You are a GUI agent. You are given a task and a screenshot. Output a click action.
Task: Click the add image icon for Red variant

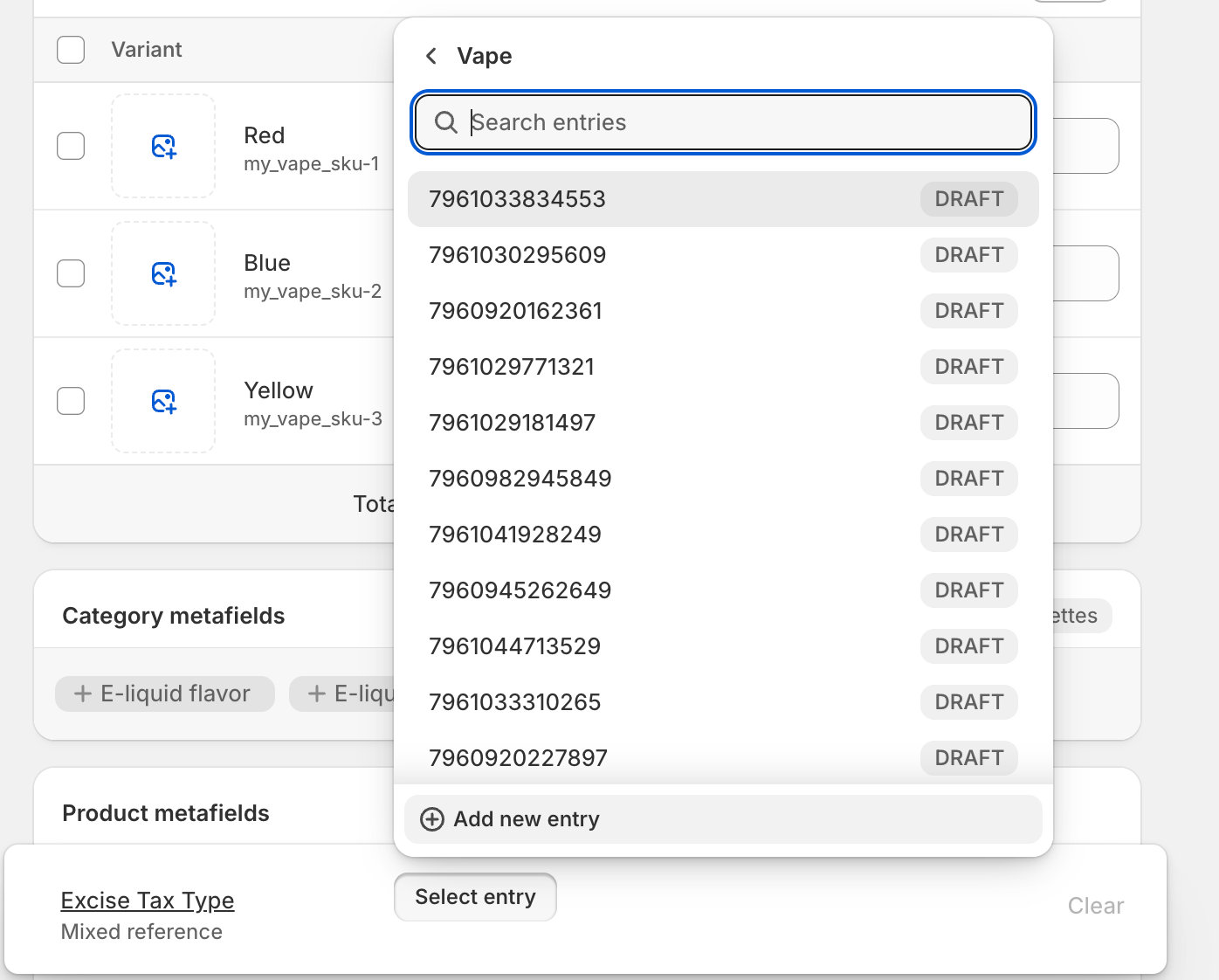(x=163, y=146)
